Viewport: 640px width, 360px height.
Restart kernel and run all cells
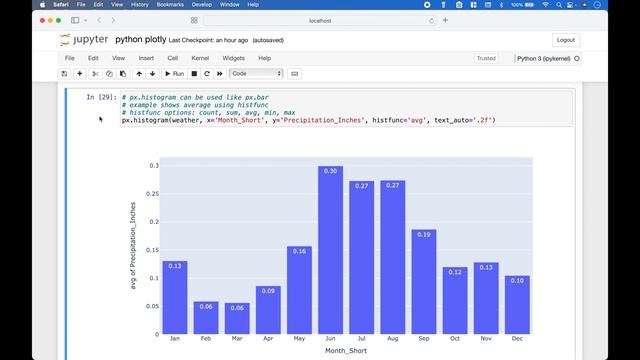coord(220,74)
